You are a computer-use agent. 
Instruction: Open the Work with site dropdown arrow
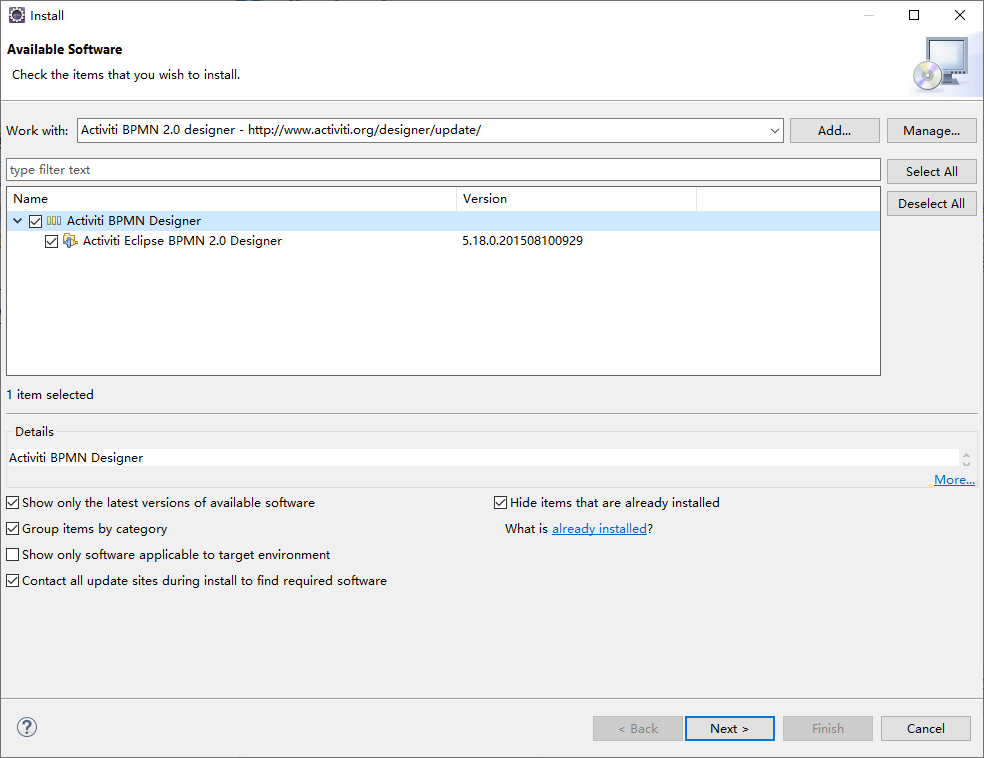click(774, 131)
